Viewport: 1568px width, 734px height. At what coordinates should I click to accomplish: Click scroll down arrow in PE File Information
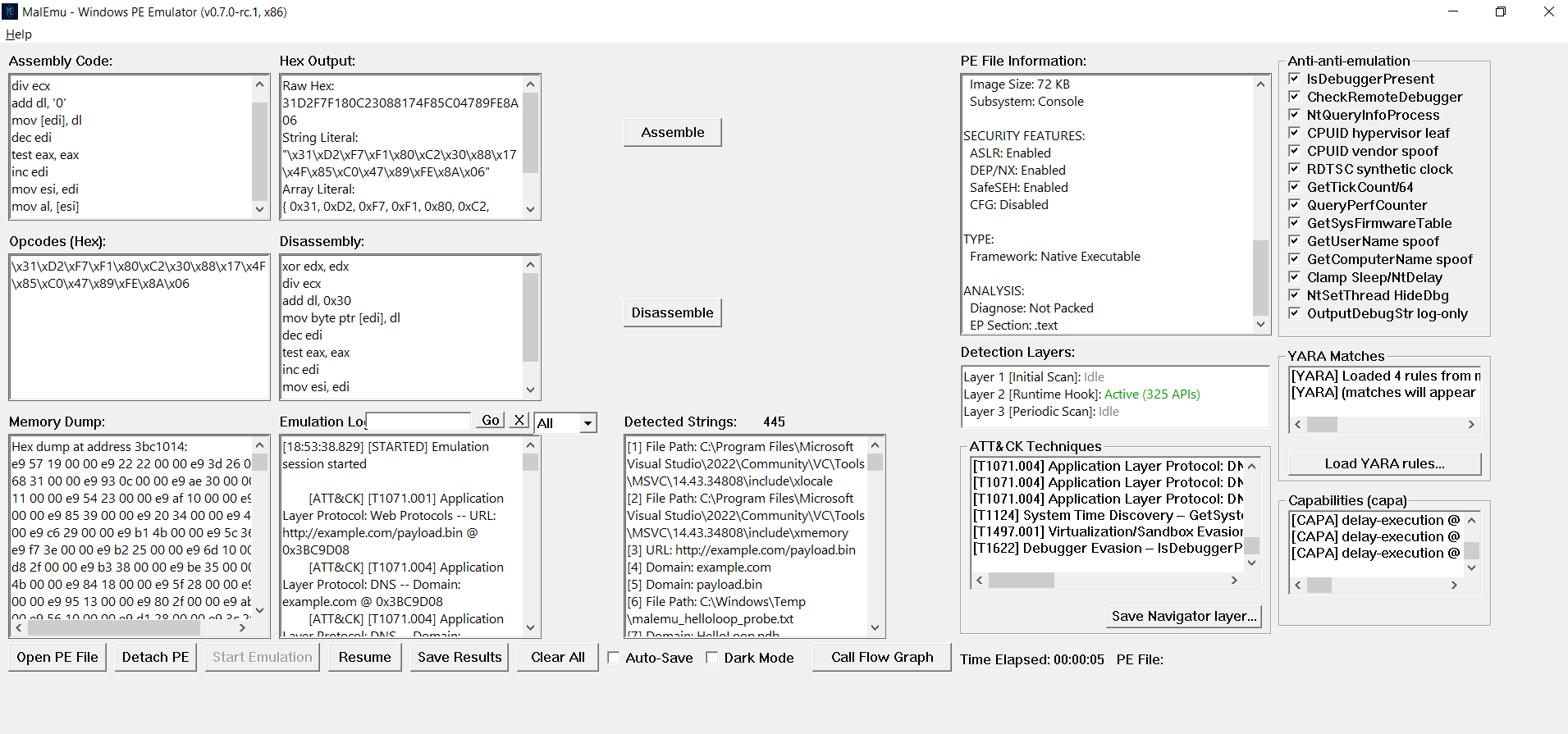pyautogui.click(x=1261, y=324)
